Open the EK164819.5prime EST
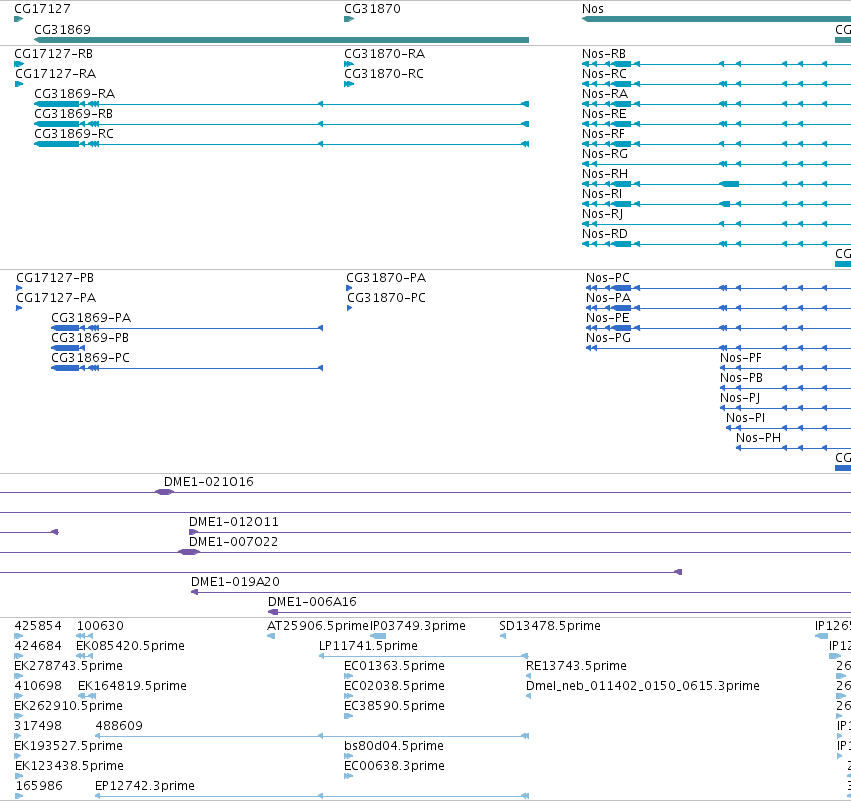The height and width of the screenshot is (801, 851). [x=132, y=686]
